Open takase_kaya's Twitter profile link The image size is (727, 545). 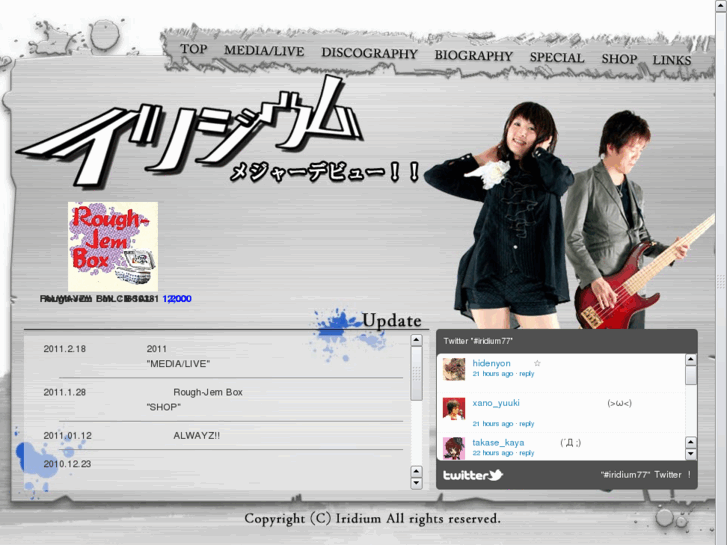pyautogui.click(x=498, y=442)
